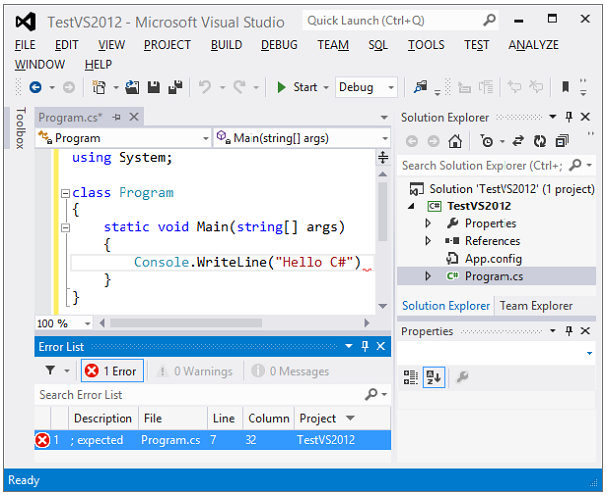Click the Pending Changes Filter clock icon

tap(487, 141)
